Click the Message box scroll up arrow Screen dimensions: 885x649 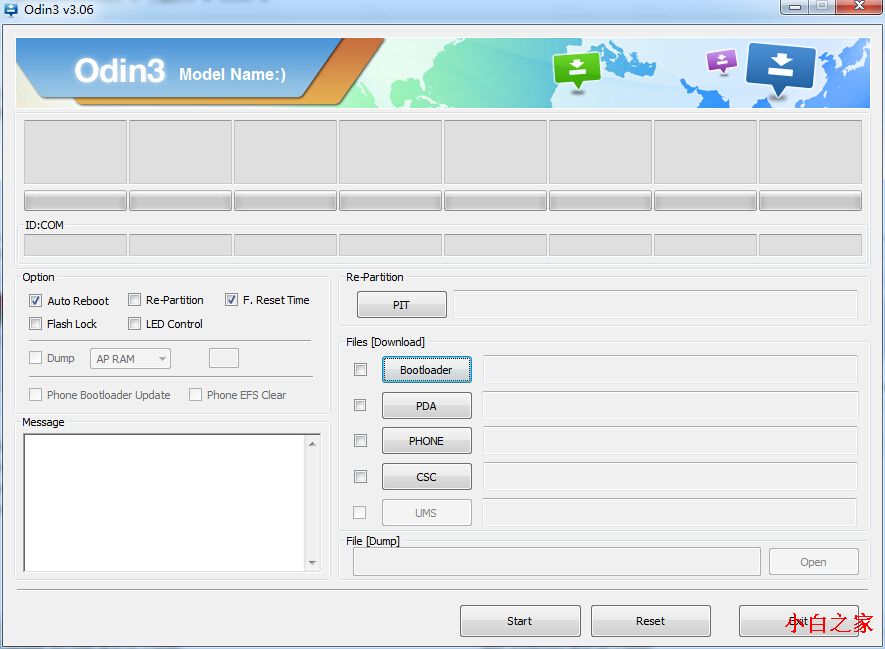coord(312,444)
